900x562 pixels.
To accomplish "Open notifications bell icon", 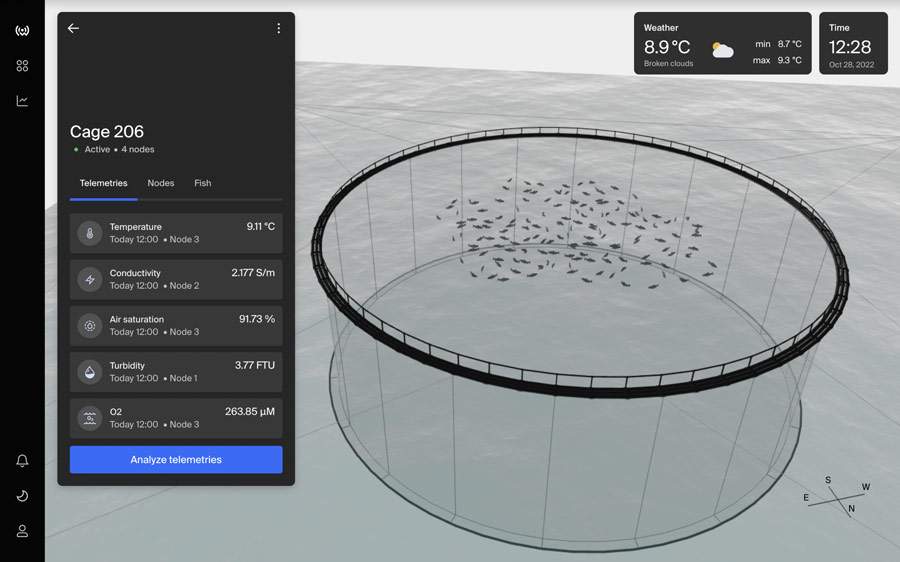I will coord(22,460).
